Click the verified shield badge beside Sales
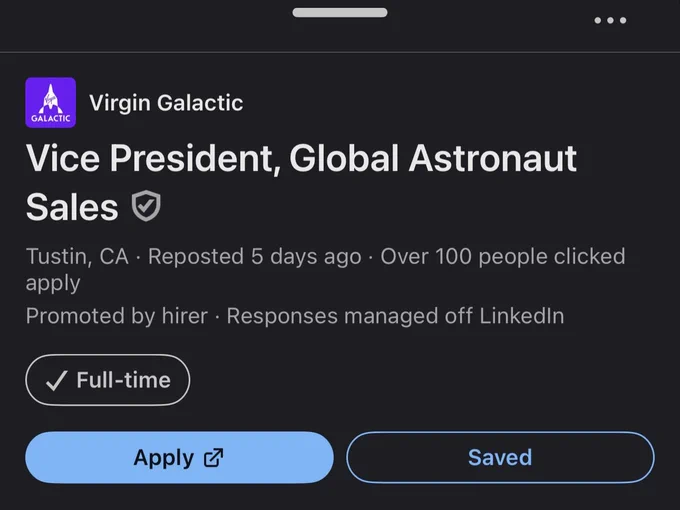 [x=146, y=206]
